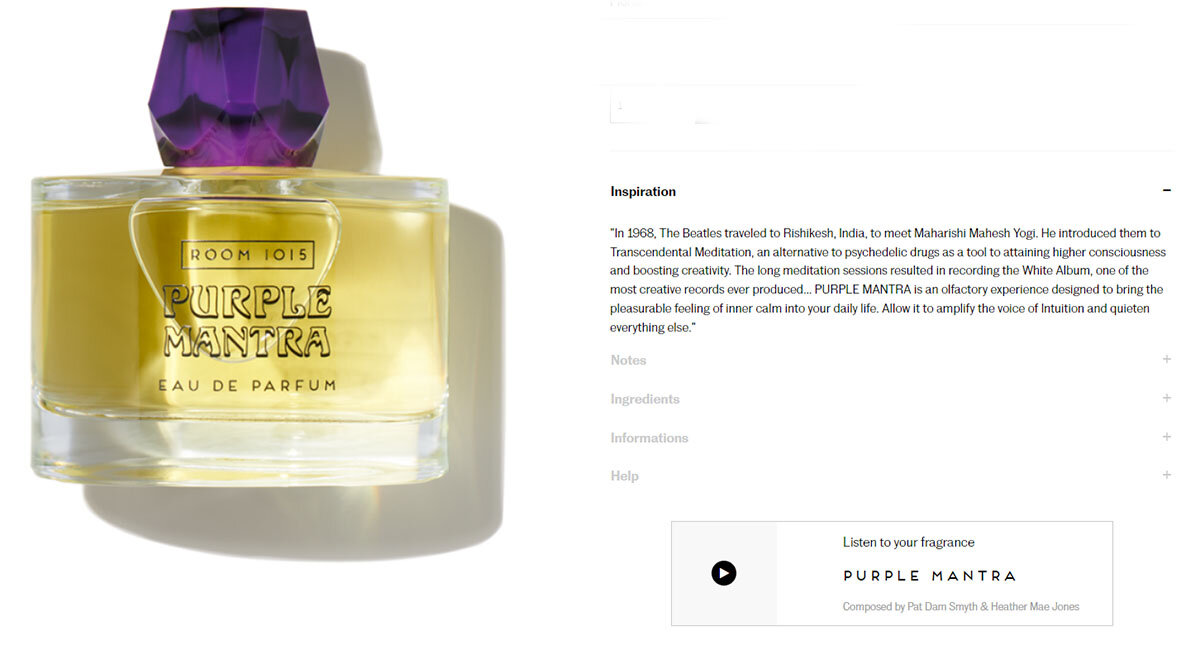This screenshot has height=655, width=1200.
Task: Click the EAU DE PARFUM text on bottle
Action: (x=247, y=385)
